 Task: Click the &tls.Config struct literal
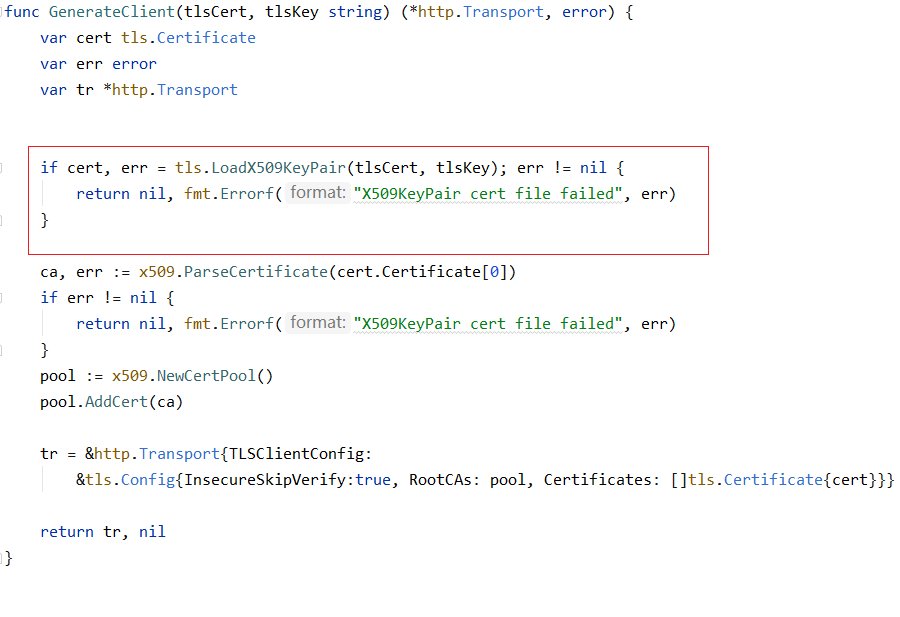pyautogui.click(x=125, y=480)
